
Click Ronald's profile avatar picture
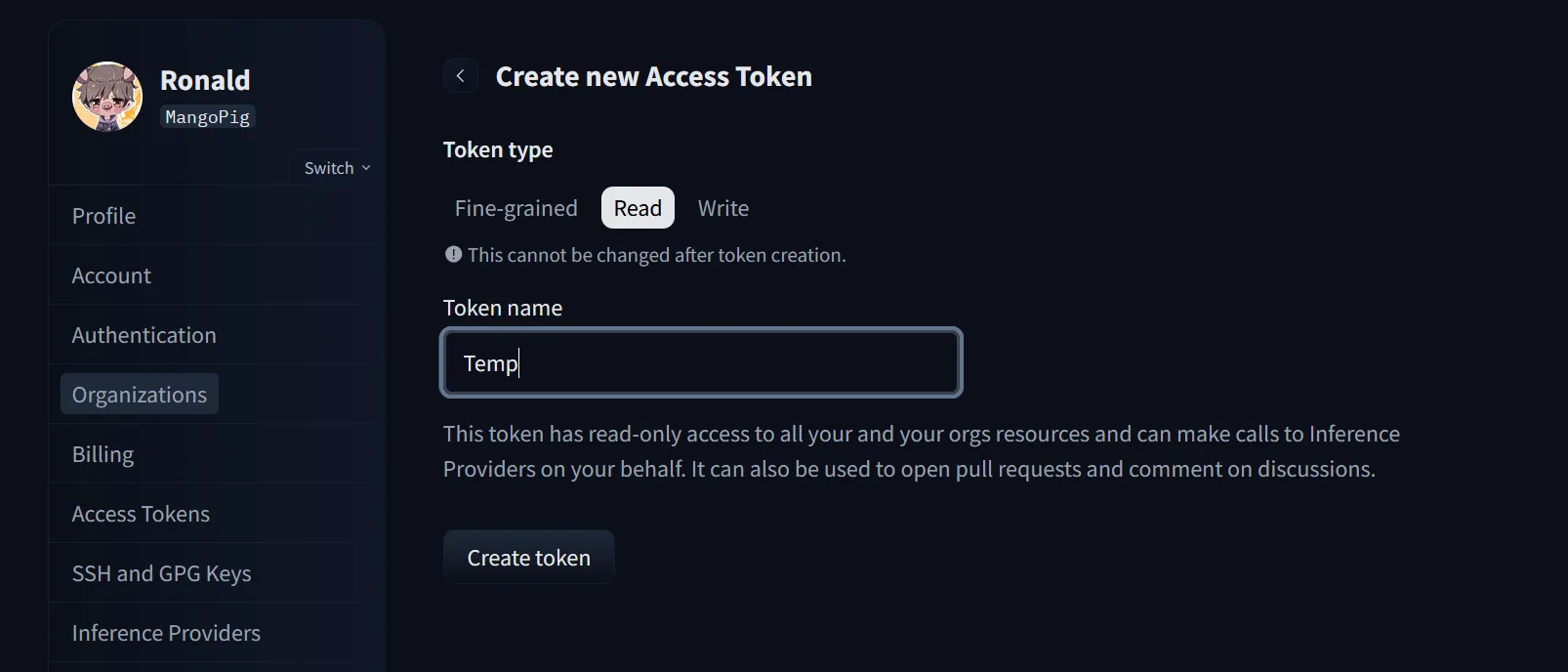(x=107, y=97)
